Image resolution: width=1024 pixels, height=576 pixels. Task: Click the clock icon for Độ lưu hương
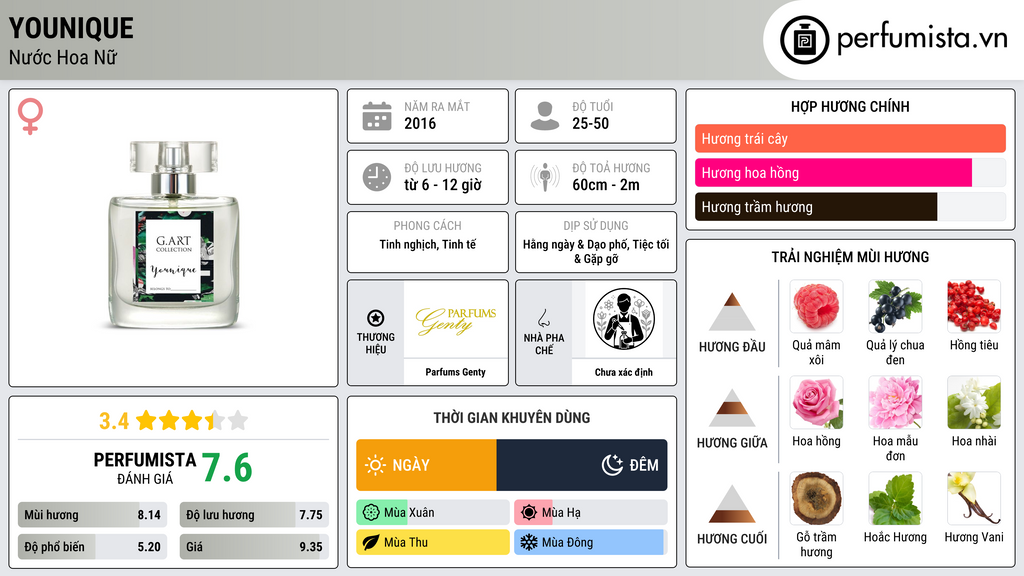pos(377,177)
